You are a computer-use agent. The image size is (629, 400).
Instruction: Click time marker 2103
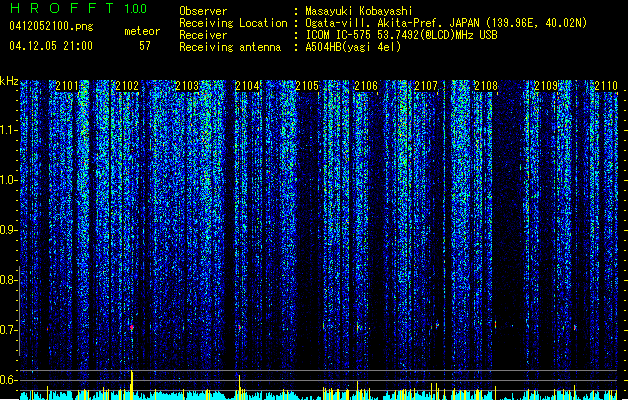(x=187, y=86)
